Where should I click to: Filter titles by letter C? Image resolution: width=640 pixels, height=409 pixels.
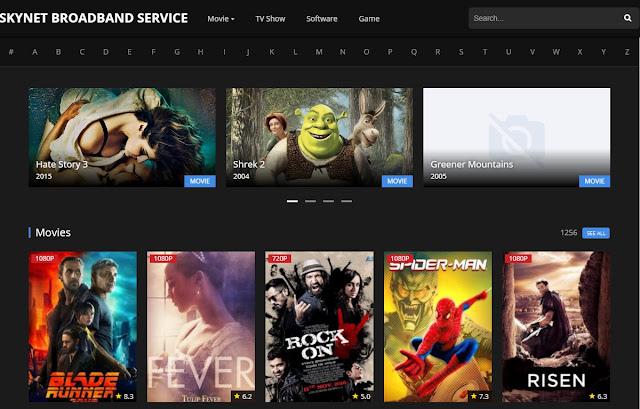pos(82,52)
